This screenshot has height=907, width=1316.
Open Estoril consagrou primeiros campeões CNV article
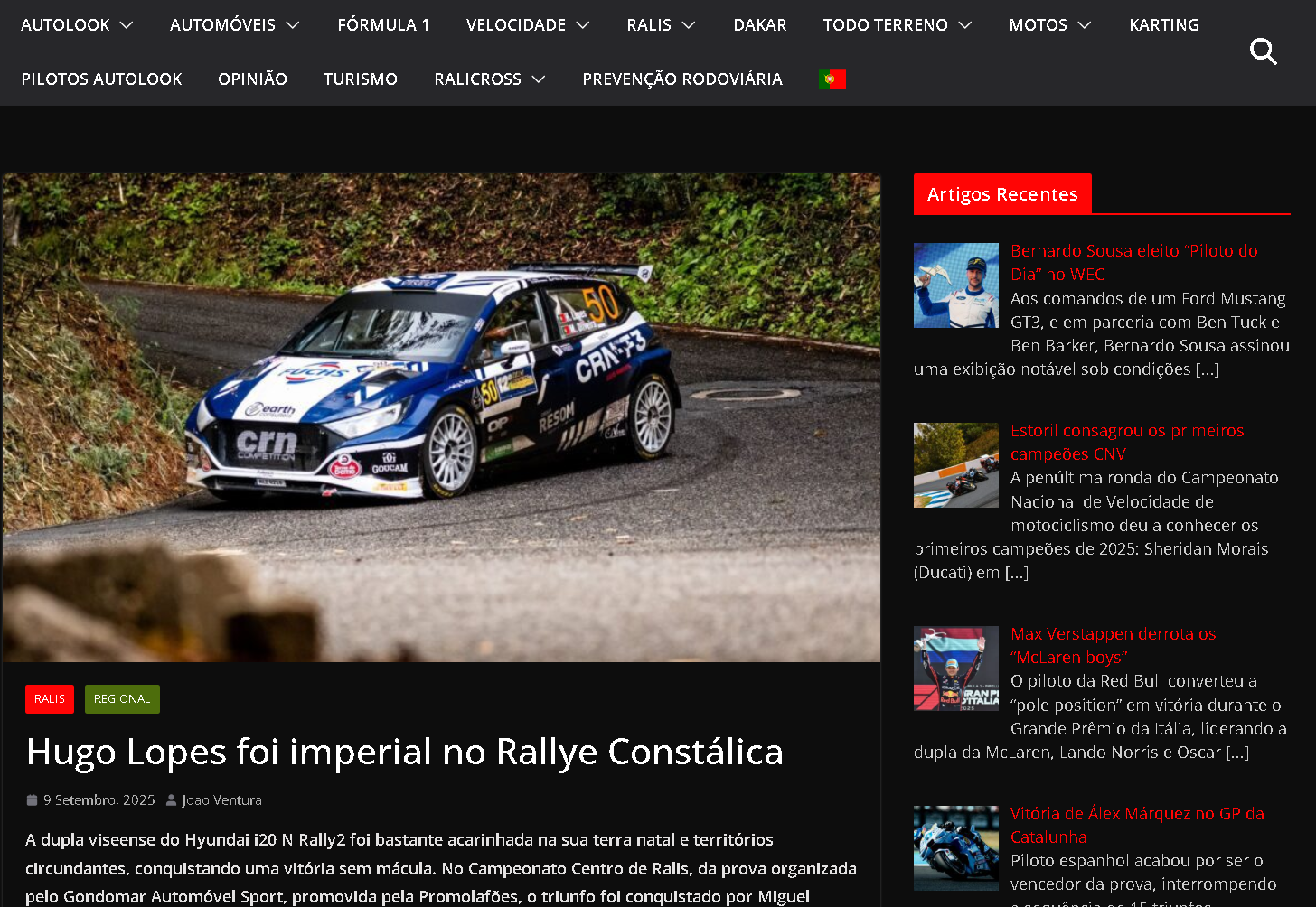pos(1127,443)
